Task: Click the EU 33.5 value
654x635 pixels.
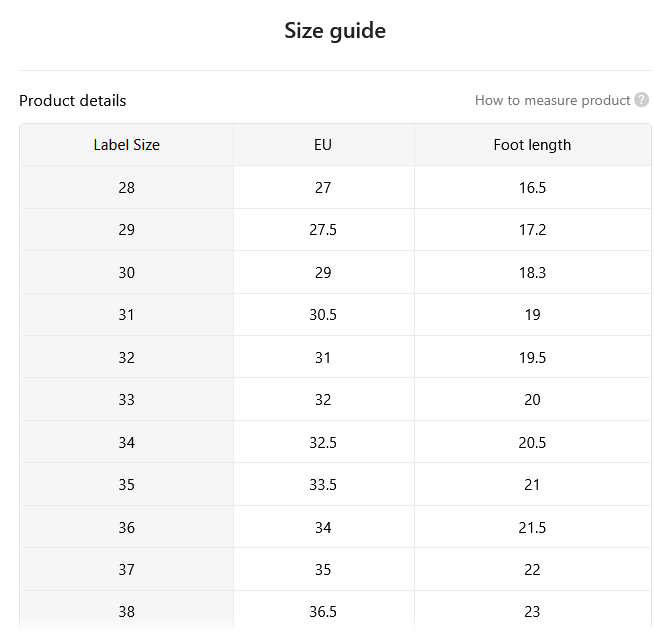Action: pyautogui.click(x=323, y=485)
